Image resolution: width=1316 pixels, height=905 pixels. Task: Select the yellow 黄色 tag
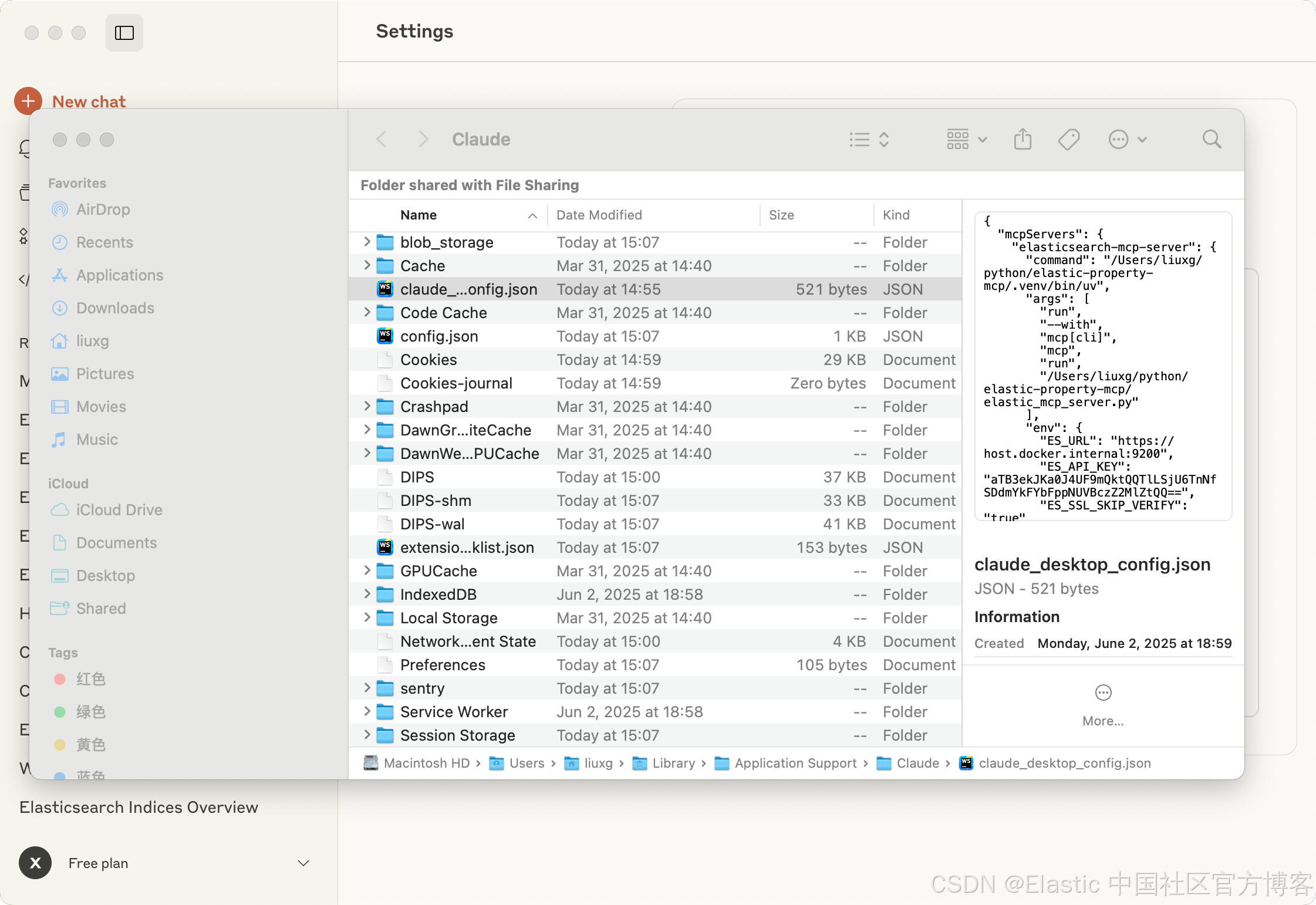tap(80, 745)
